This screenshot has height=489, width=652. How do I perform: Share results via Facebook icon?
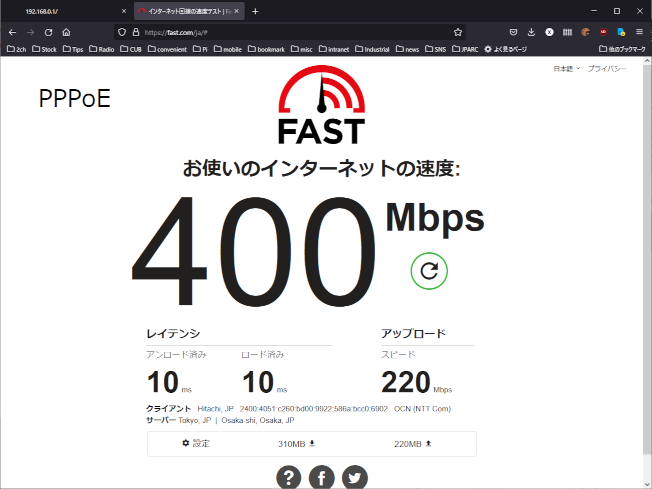[x=322, y=477]
